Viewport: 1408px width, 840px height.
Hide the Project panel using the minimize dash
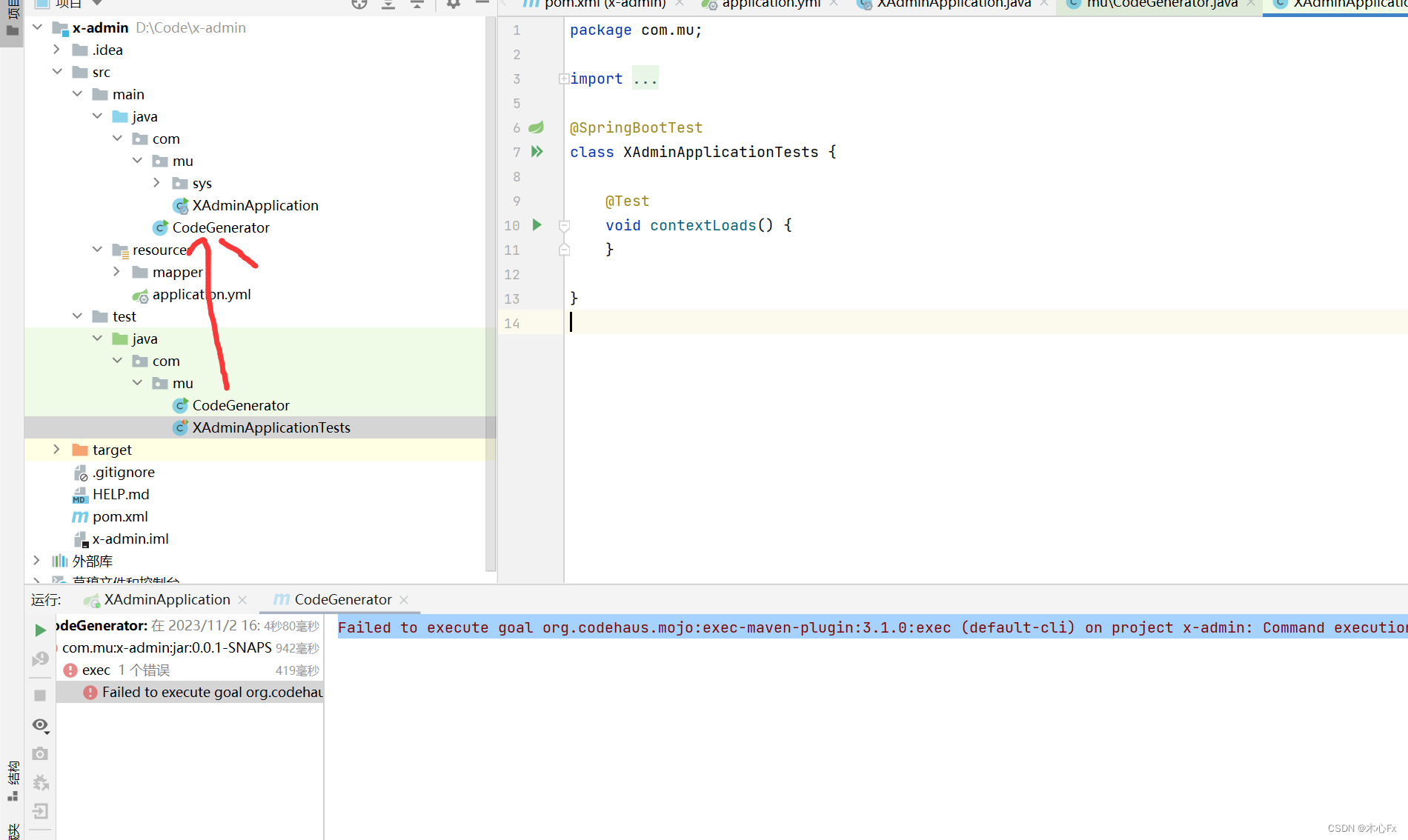(x=482, y=4)
